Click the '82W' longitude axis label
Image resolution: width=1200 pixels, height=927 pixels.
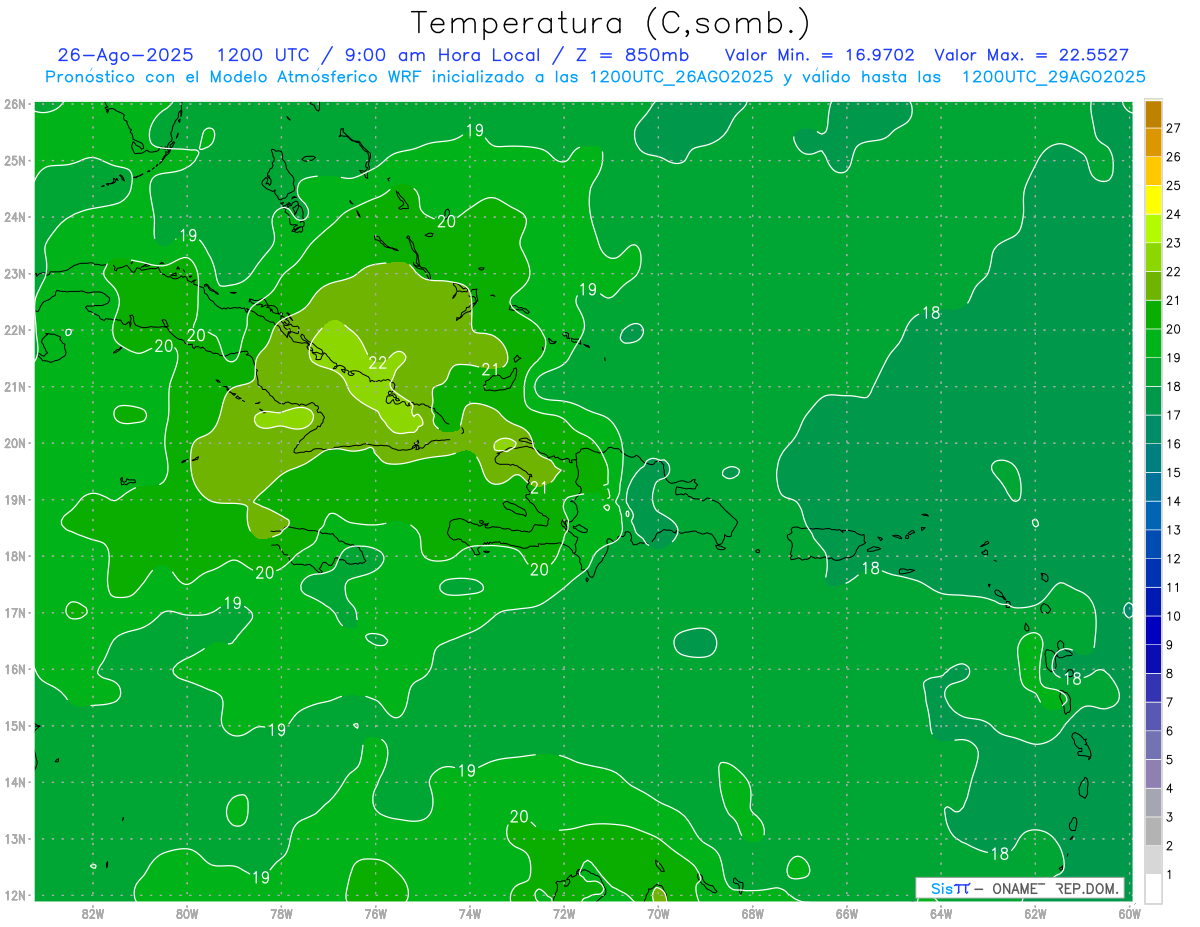(92, 912)
